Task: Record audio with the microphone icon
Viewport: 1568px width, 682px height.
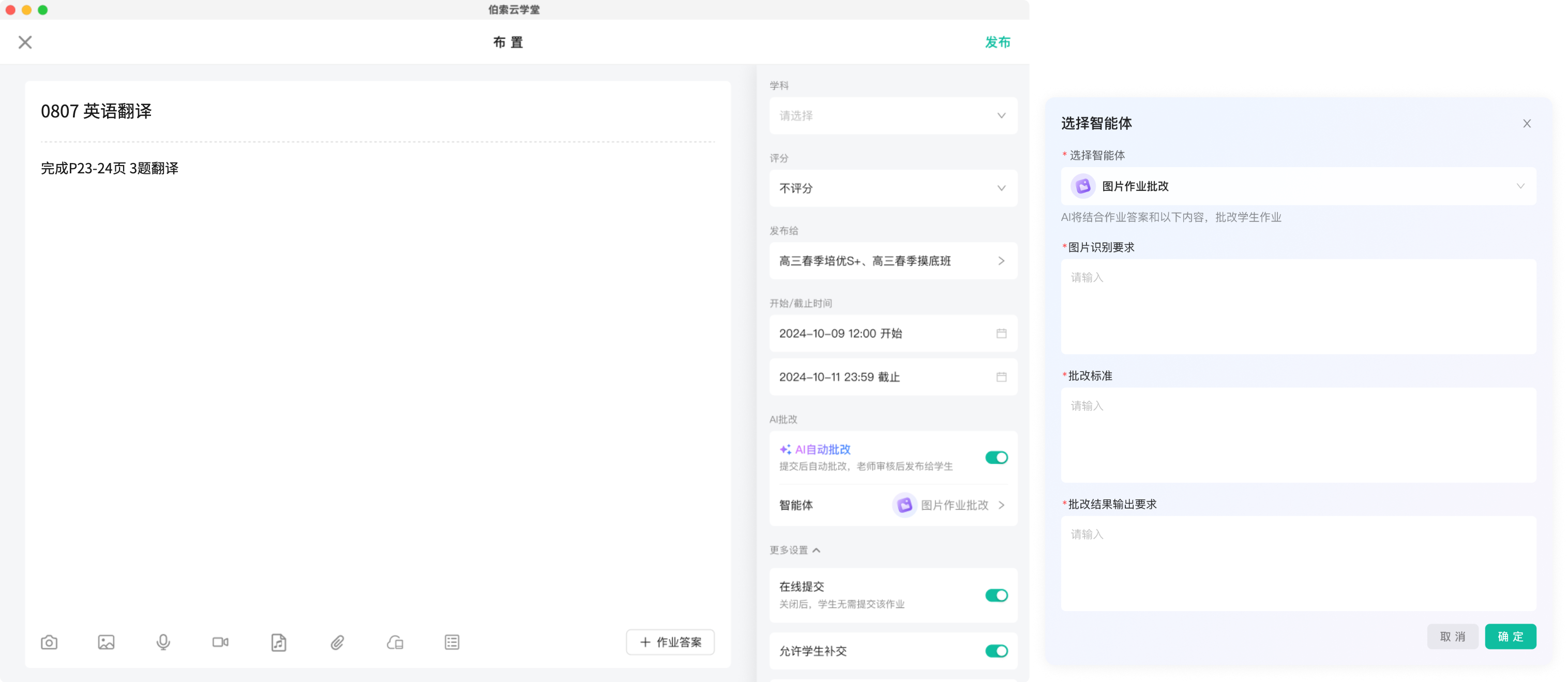Action: 163,643
